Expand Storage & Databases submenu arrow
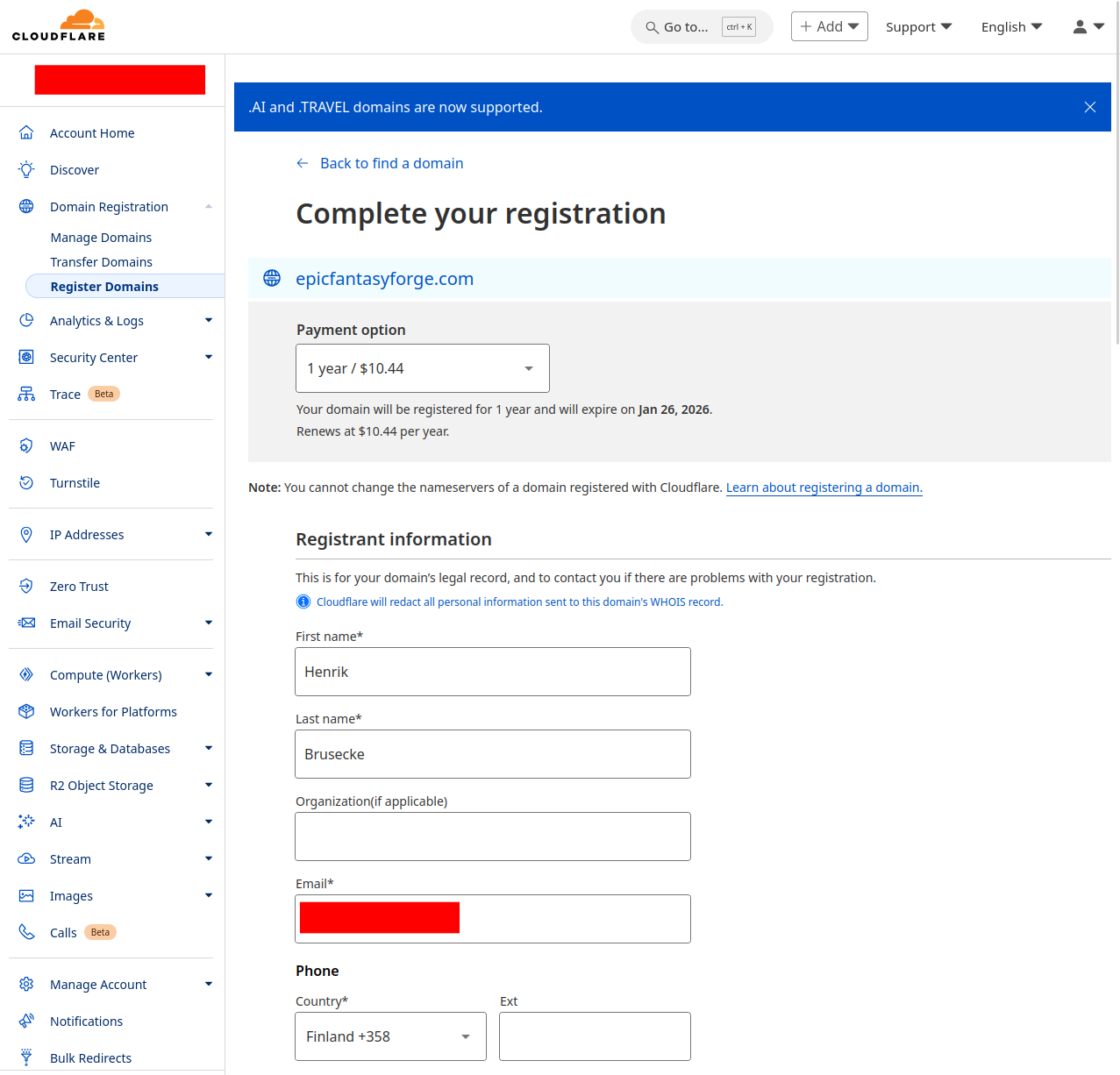The height and width of the screenshot is (1075, 1120). [209, 748]
